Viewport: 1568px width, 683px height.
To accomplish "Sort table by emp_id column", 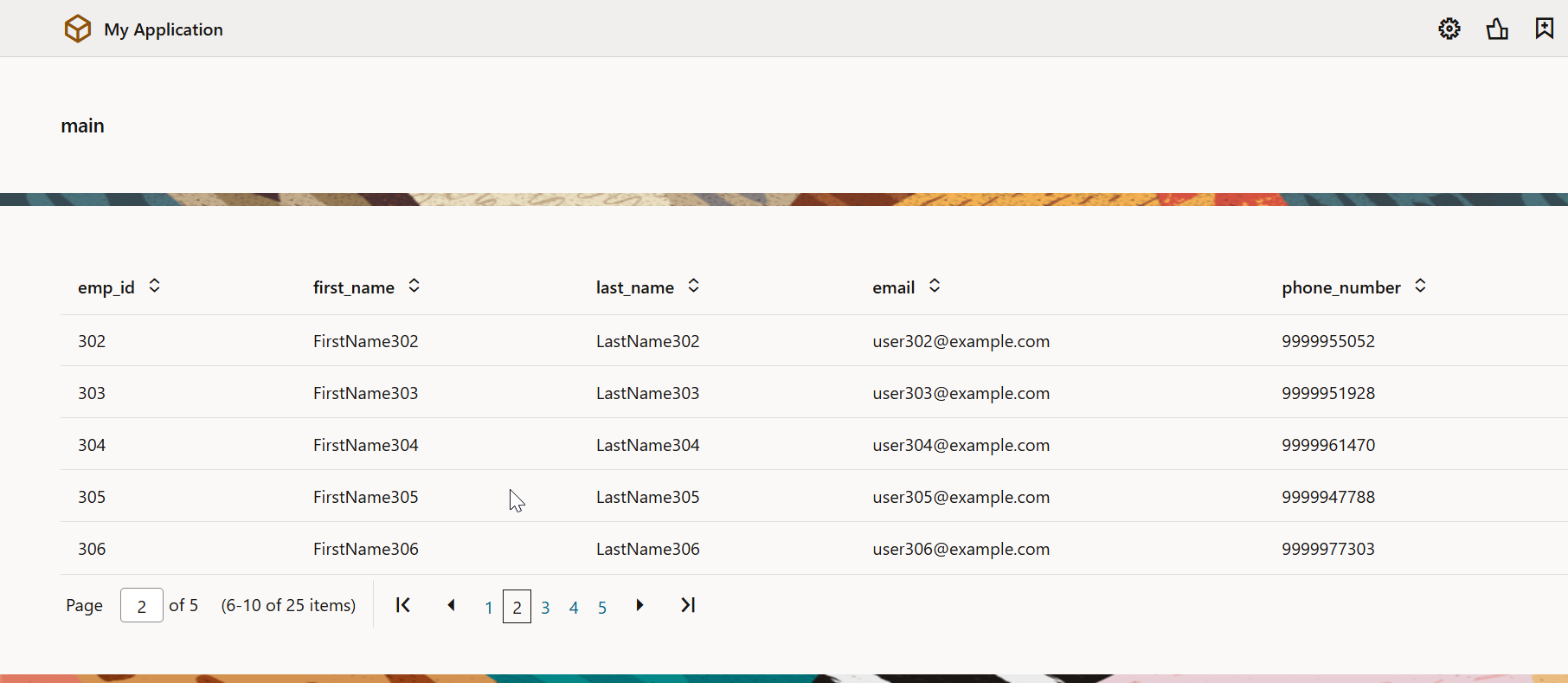I will coord(154,286).
